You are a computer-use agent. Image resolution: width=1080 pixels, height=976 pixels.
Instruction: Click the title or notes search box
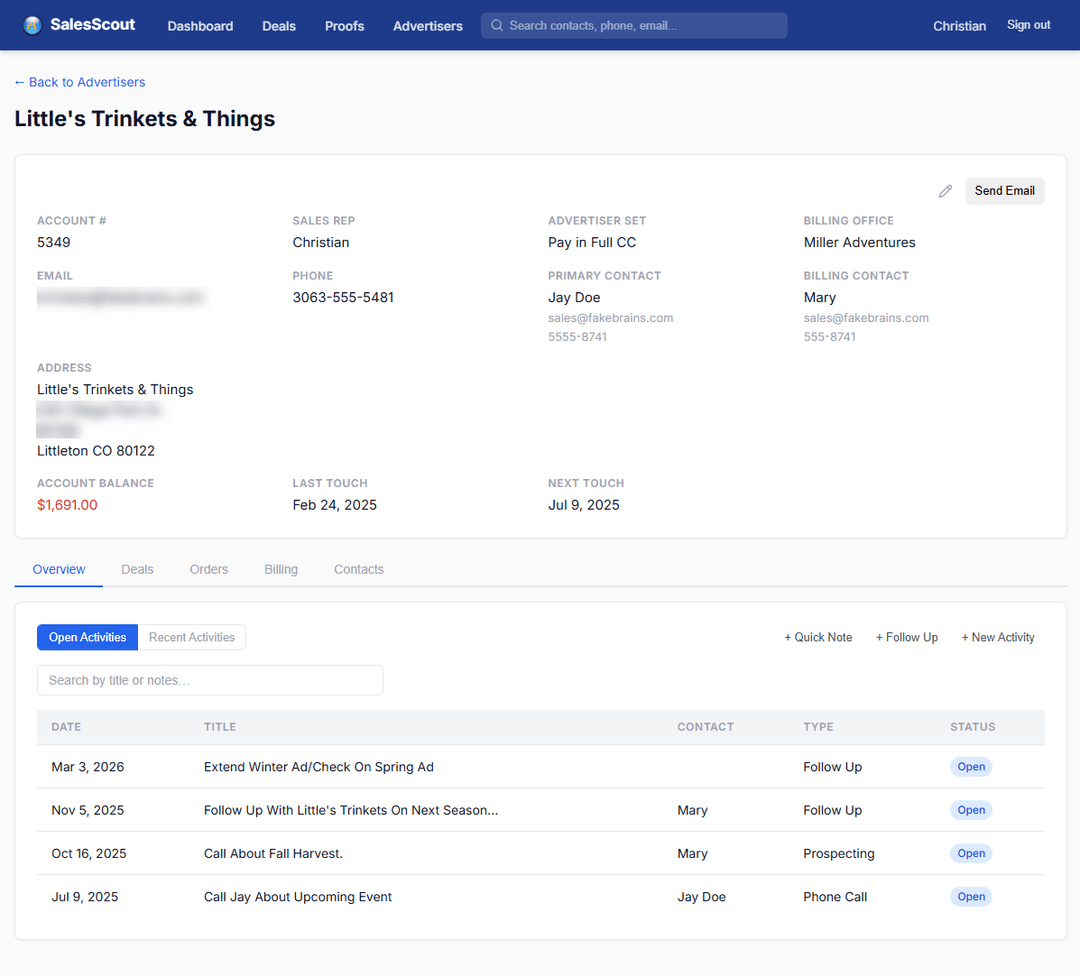tap(210, 680)
